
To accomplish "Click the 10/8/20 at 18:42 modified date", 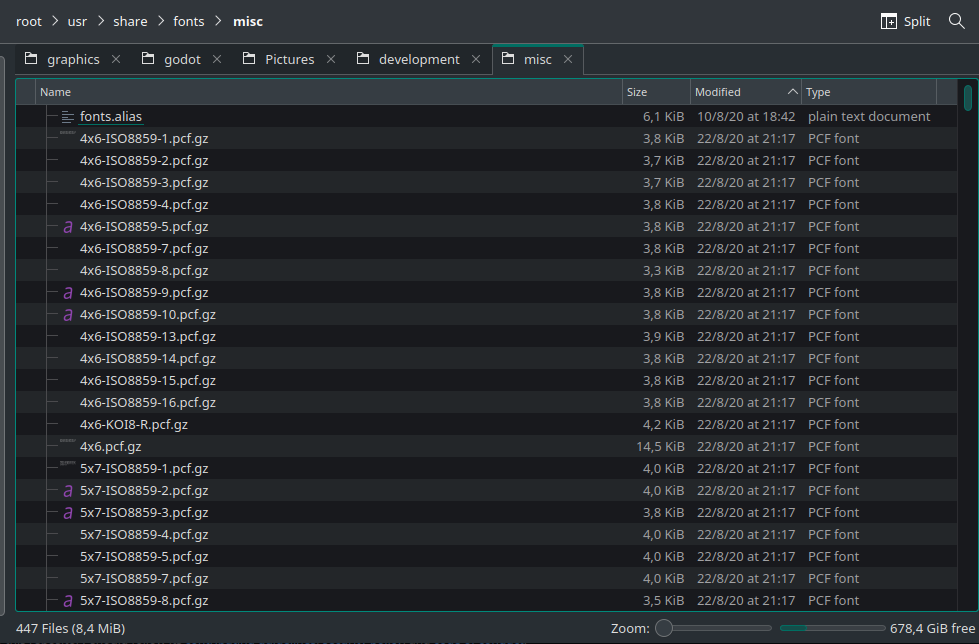I will click(x=746, y=116).
